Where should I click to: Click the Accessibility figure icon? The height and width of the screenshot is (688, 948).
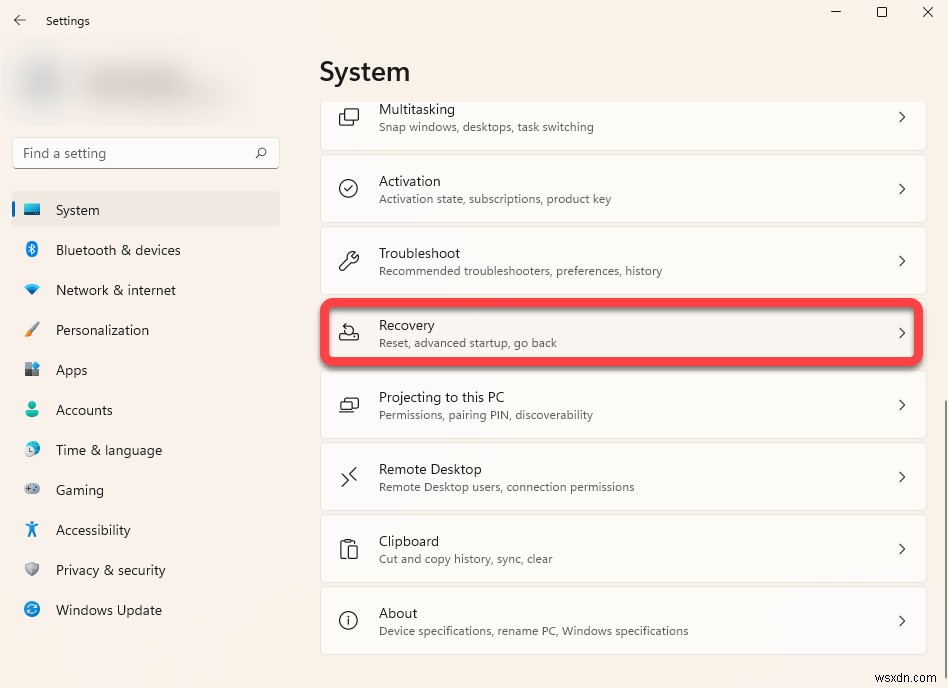[31, 530]
